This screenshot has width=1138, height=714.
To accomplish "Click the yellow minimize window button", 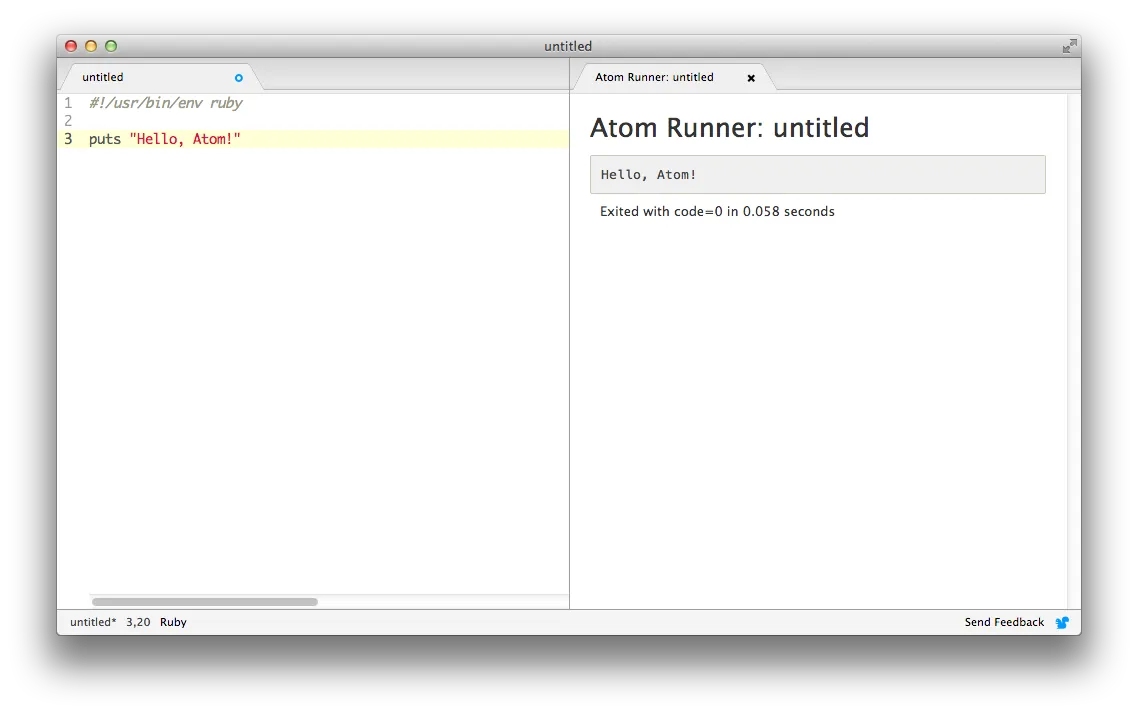I will pyautogui.click(x=91, y=46).
